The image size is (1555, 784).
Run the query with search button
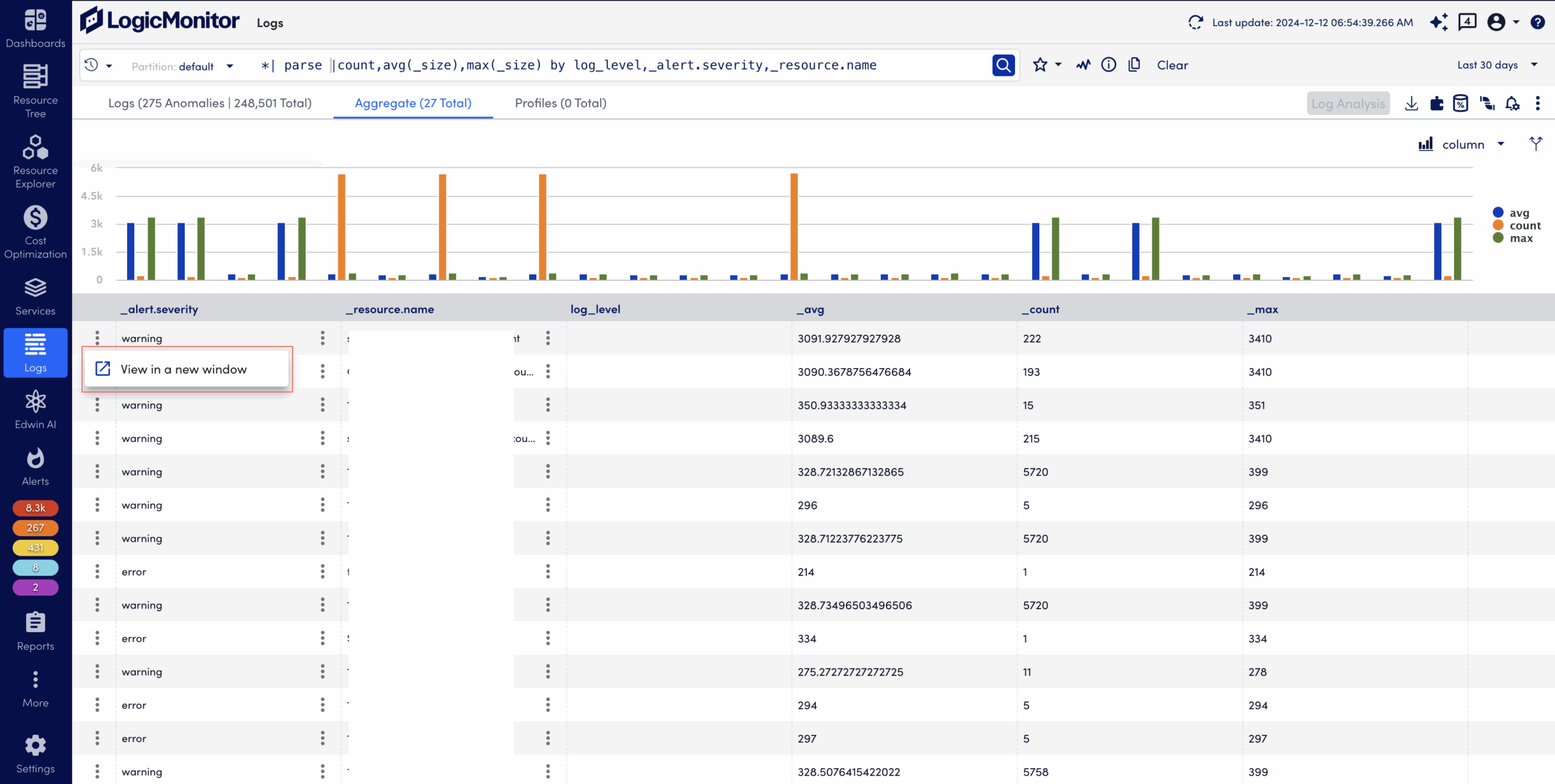pos(1003,65)
